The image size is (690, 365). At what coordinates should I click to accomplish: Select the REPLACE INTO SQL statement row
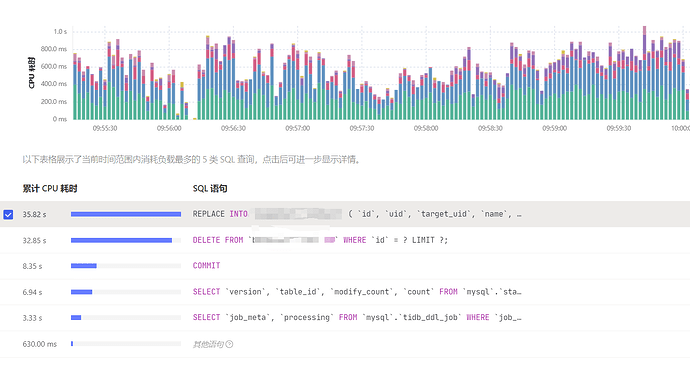(345, 214)
